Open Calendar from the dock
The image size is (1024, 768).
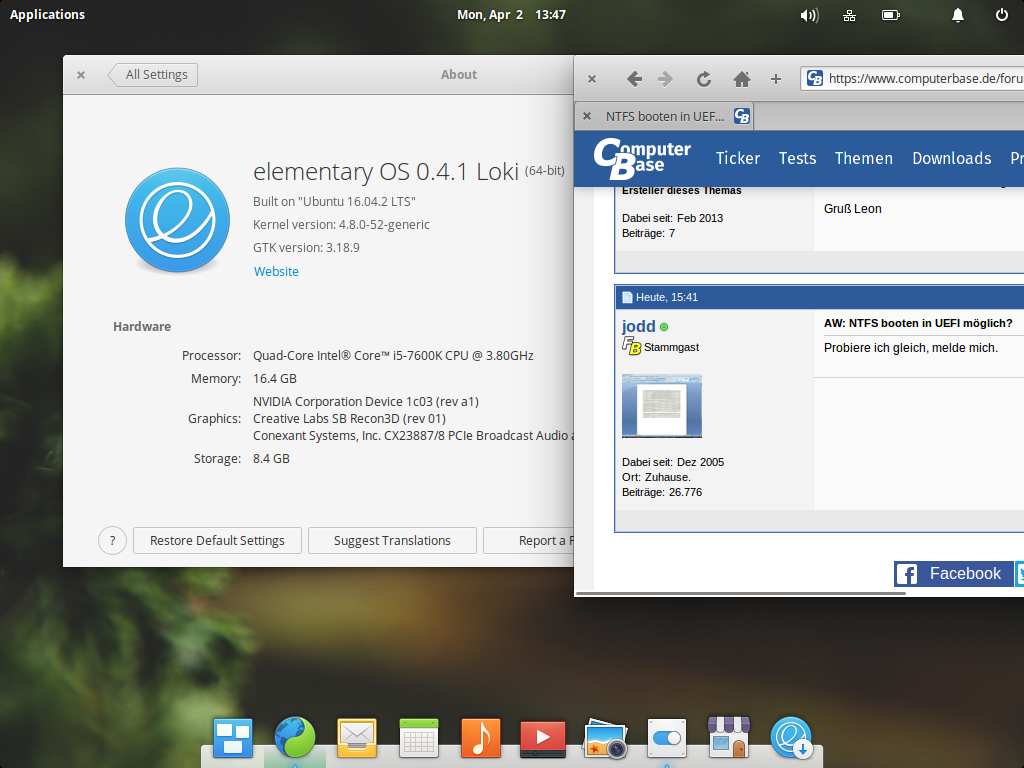419,738
